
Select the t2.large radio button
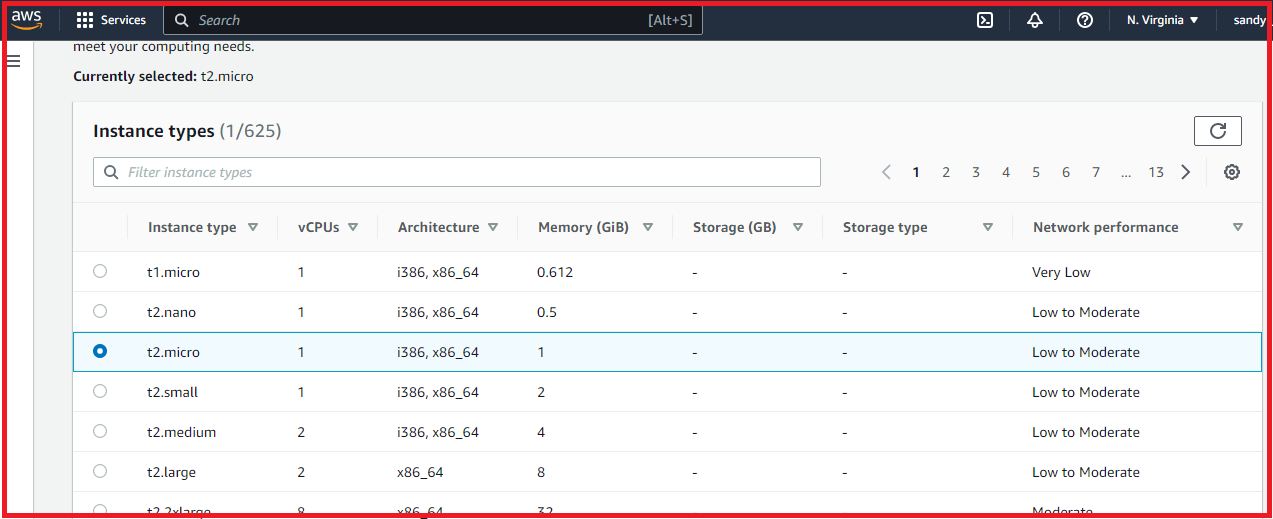tap(100, 471)
